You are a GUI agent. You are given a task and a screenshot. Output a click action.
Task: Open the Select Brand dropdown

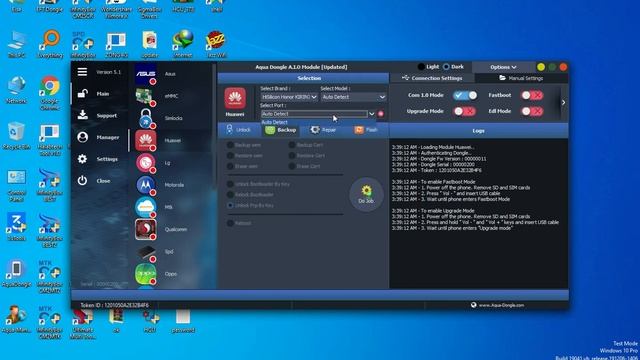(289, 97)
